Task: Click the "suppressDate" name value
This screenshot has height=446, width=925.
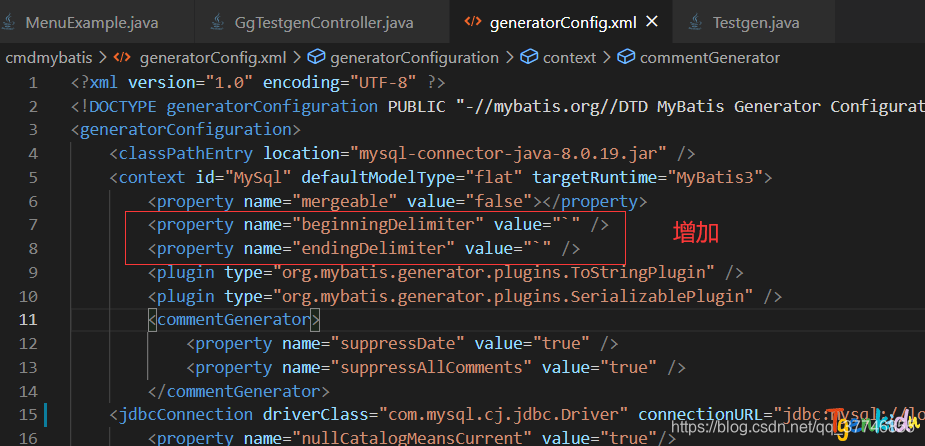Action: (398, 343)
